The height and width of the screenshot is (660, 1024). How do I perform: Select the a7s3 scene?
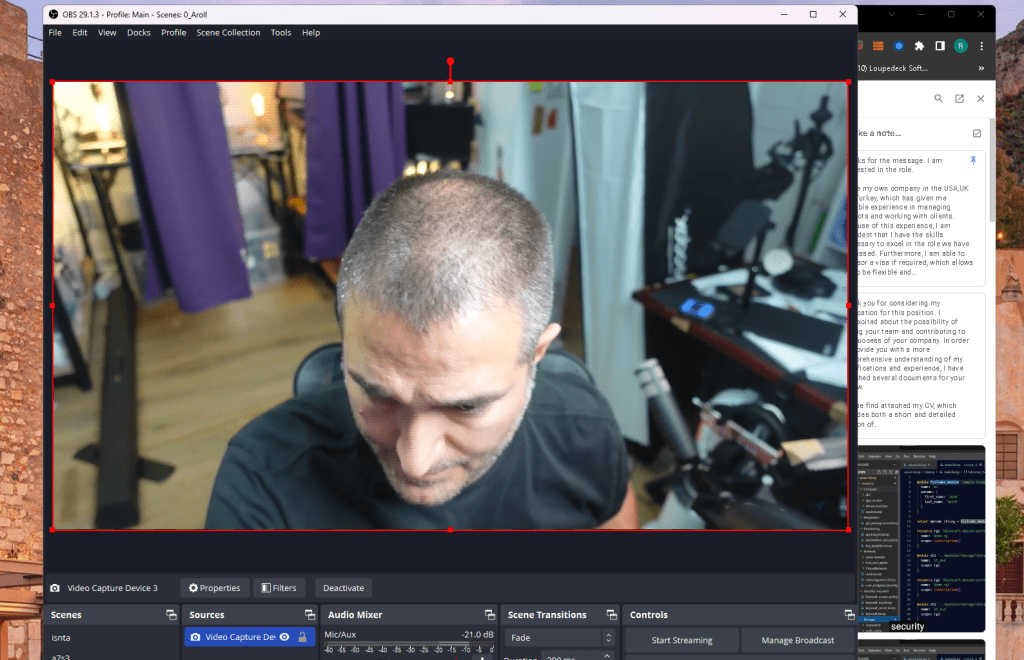pyautogui.click(x=61, y=656)
